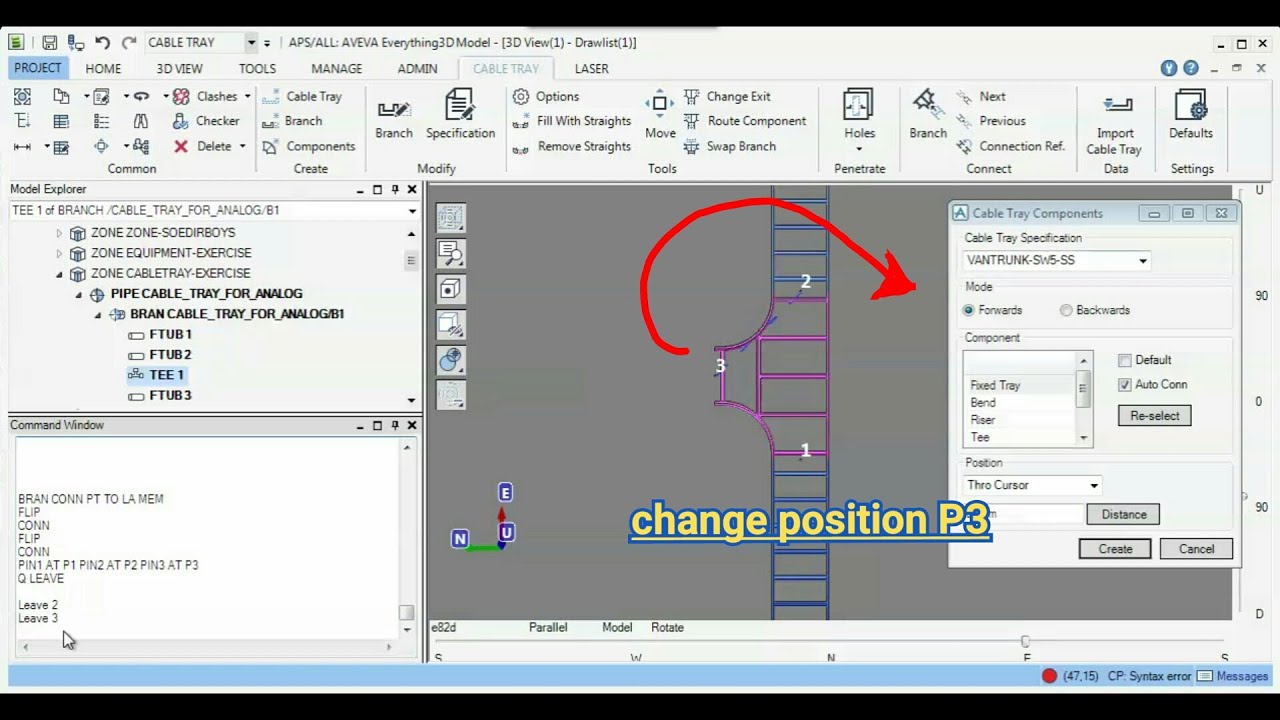Click Command Window vertical scrollbar thumb

coord(406,613)
